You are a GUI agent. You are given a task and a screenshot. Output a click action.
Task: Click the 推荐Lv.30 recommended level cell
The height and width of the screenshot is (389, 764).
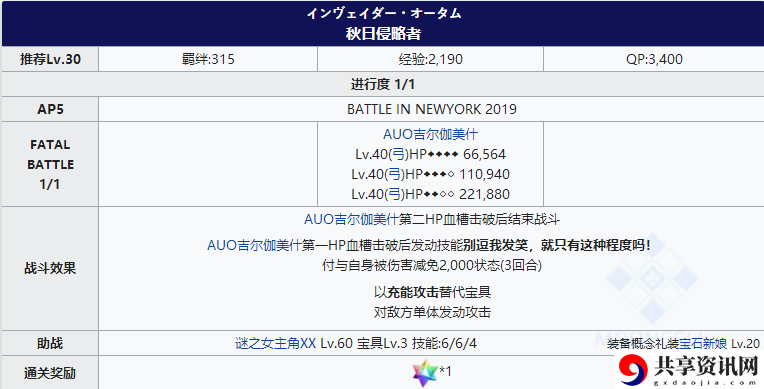50,59
